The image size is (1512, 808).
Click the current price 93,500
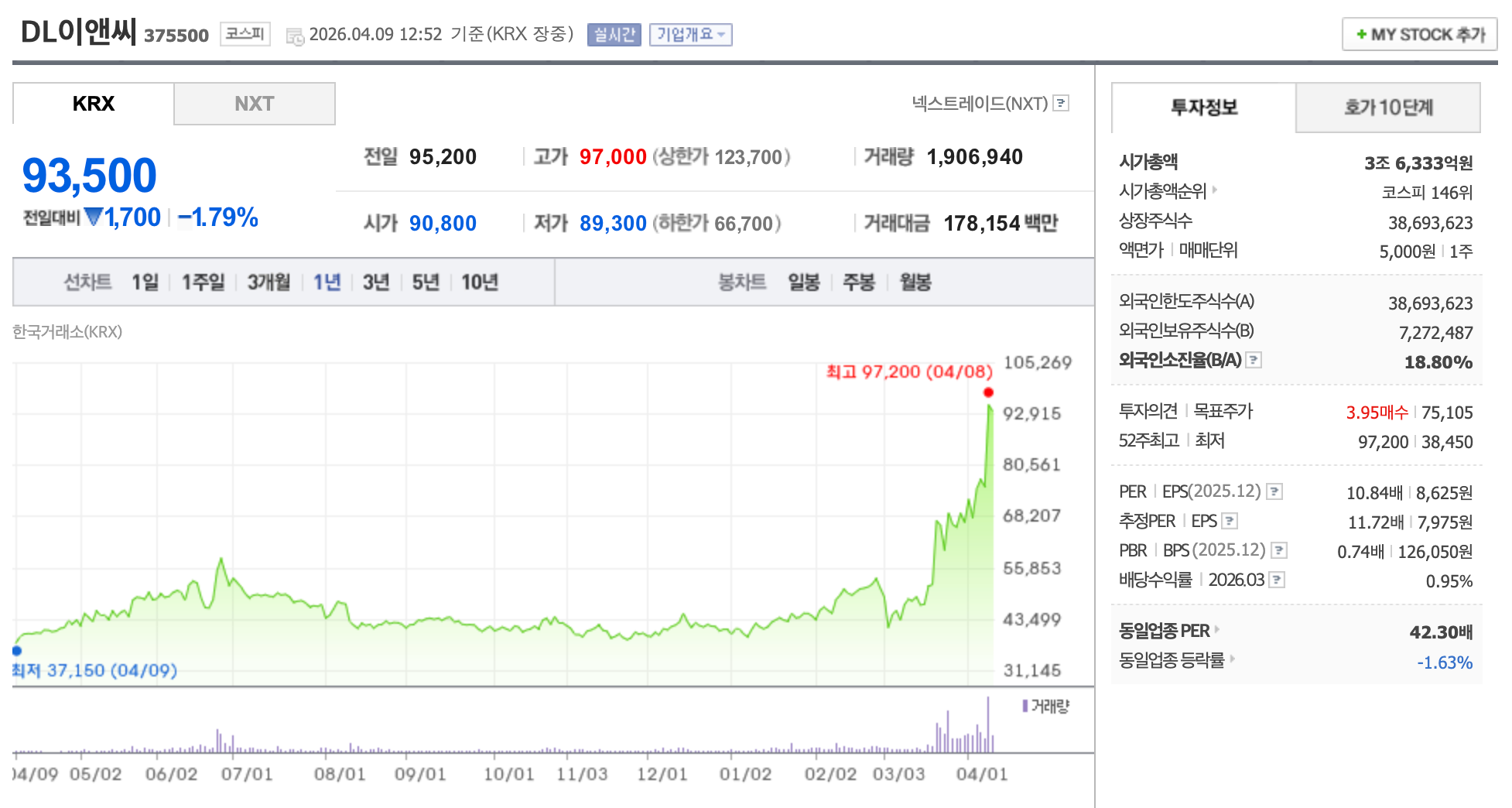pyautogui.click(x=90, y=176)
